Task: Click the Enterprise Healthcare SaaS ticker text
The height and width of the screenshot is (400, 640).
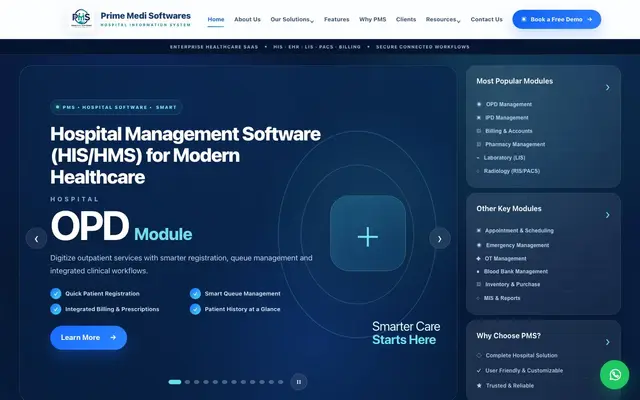Action: click(x=214, y=47)
